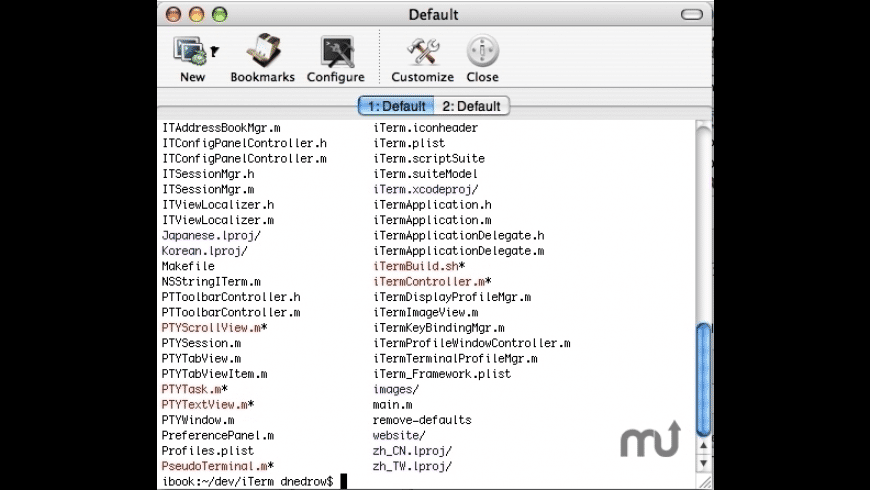
Task: Click the PreferencePanel.m entry
Action: (218, 436)
